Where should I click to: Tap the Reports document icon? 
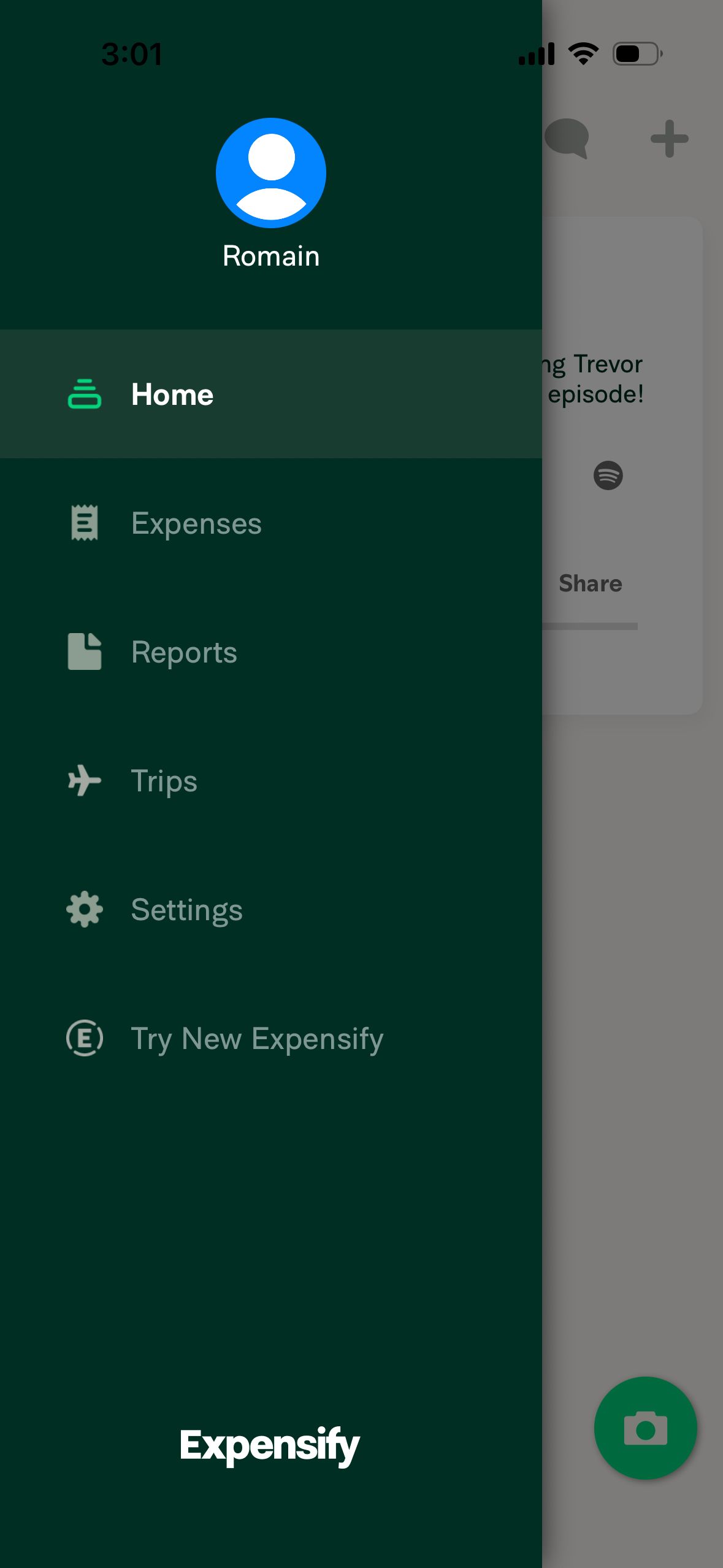[85, 651]
